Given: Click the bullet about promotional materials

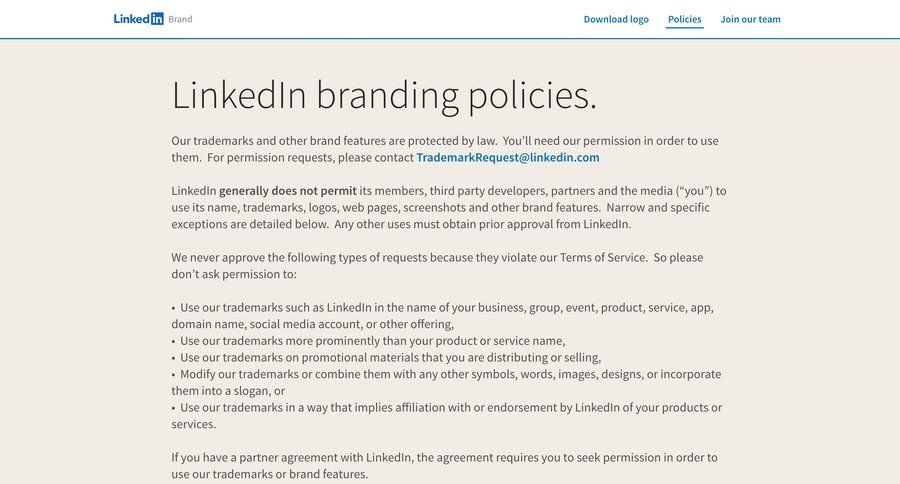Looking at the screenshot, I should 390,358.
